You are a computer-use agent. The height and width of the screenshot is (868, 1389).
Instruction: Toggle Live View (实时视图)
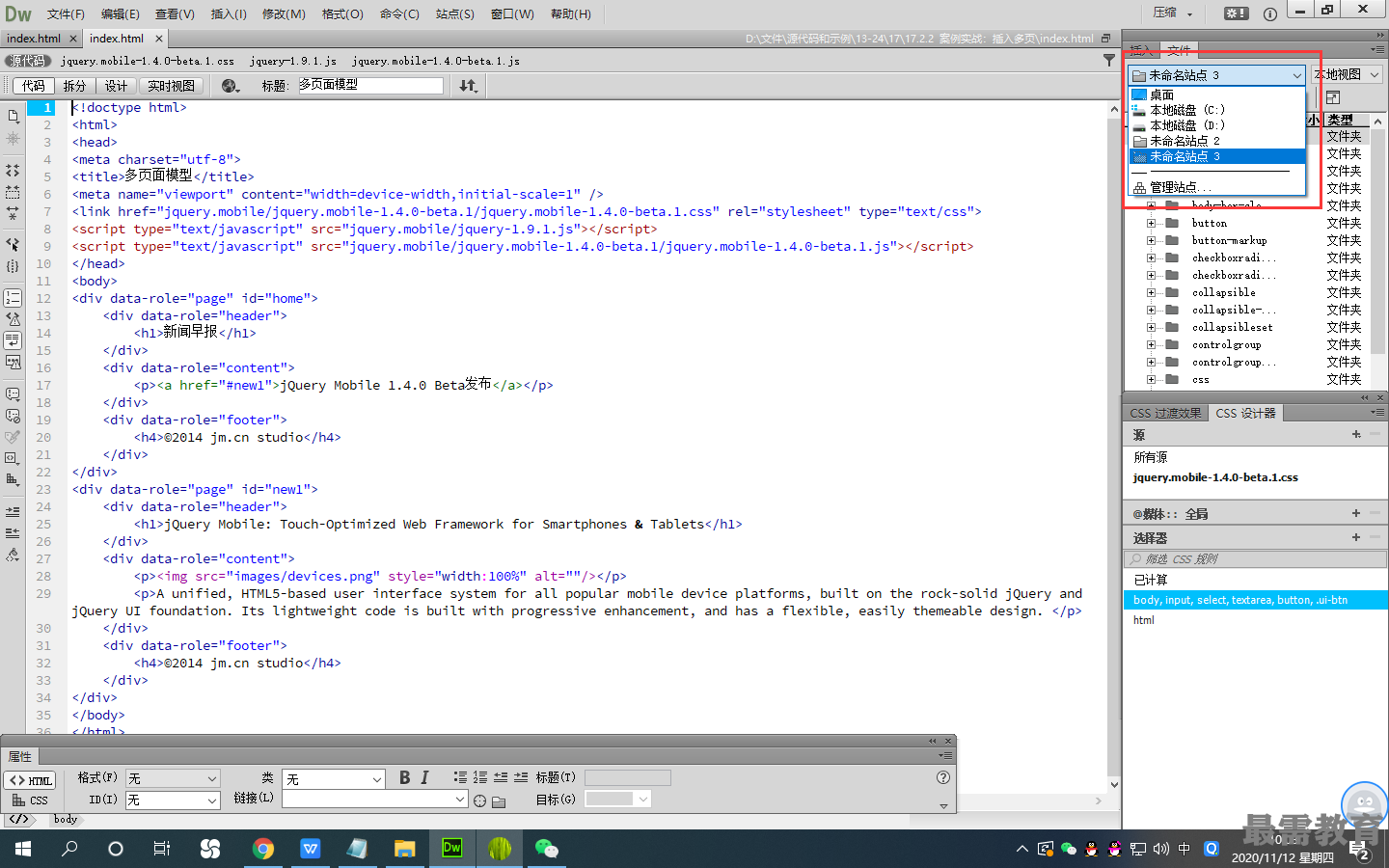[171, 86]
